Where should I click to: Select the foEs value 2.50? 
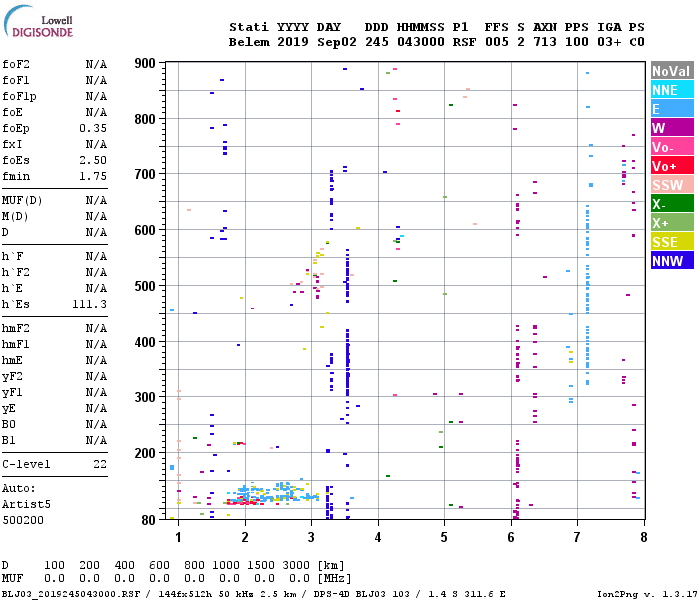coord(93,160)
